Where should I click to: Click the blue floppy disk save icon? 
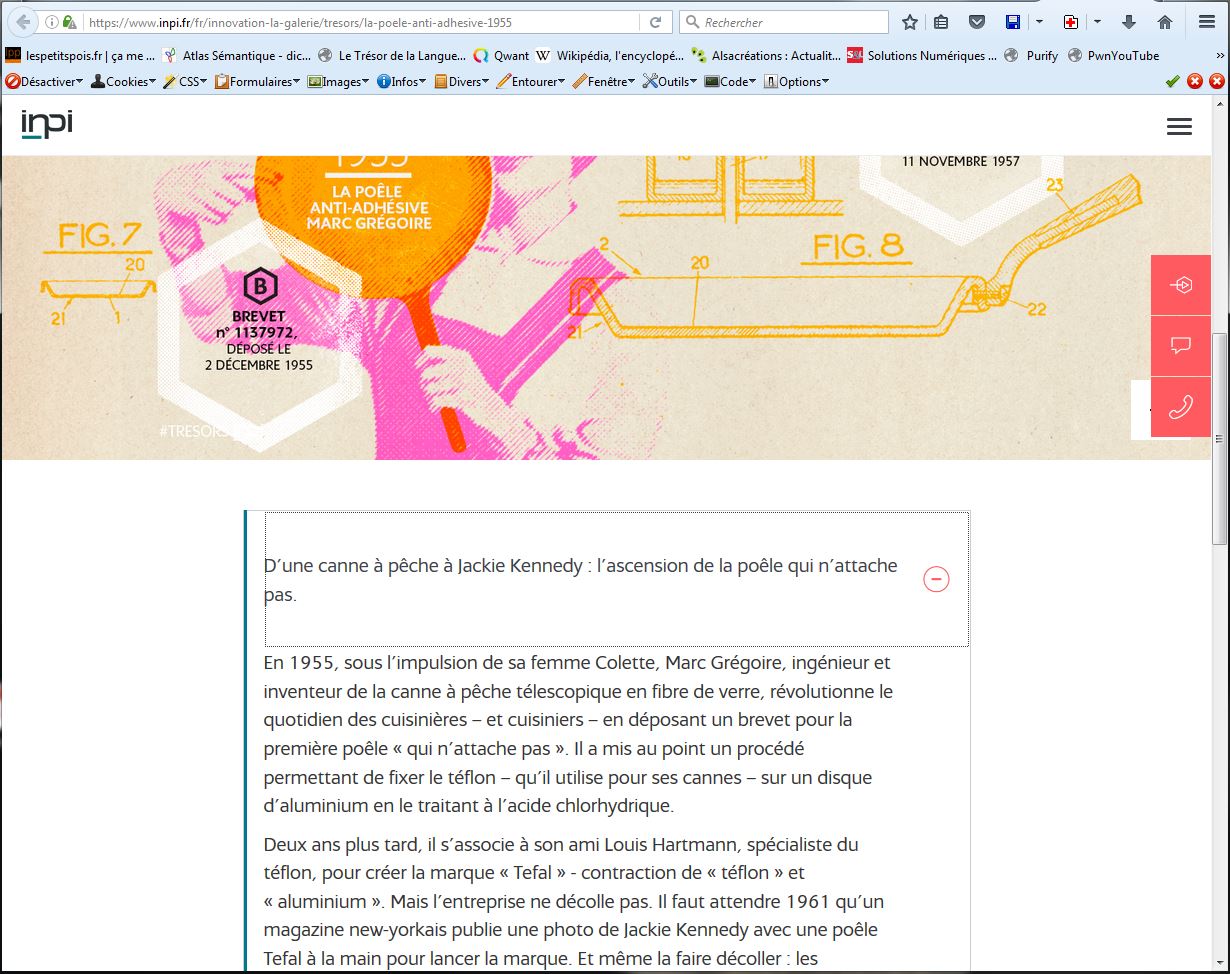pyautogui.click(x=1013, y=22)
